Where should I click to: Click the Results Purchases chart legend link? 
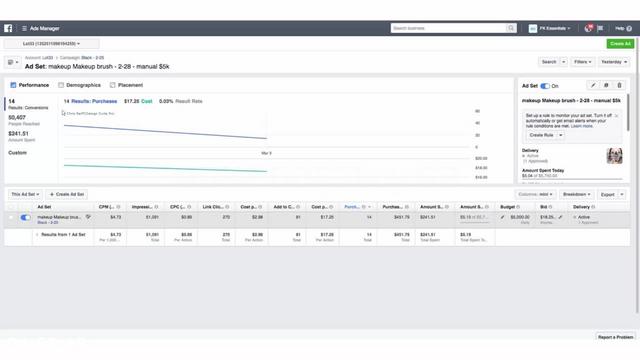click(x=94, y=101)
